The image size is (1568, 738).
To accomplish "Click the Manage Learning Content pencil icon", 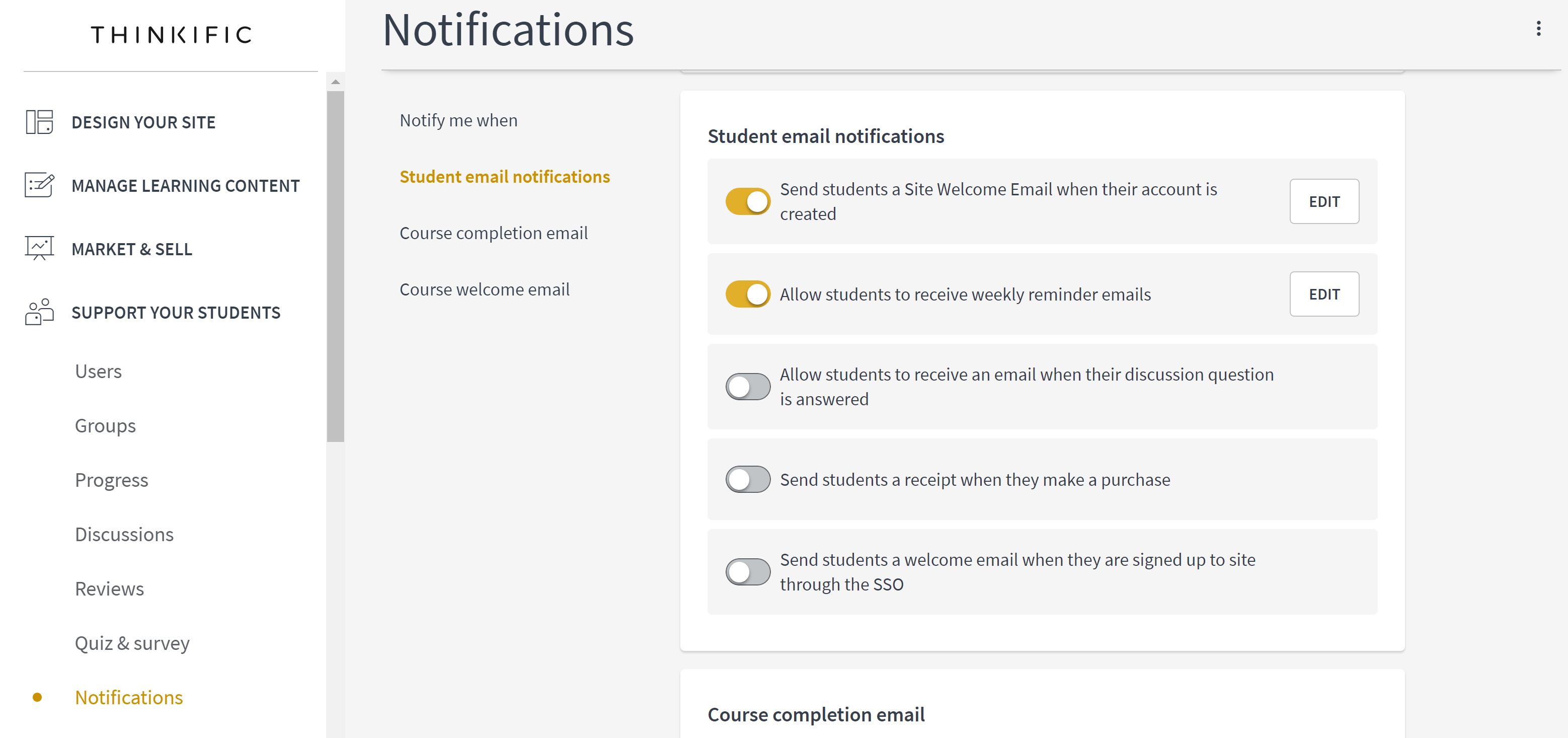I will pos(40,186).
